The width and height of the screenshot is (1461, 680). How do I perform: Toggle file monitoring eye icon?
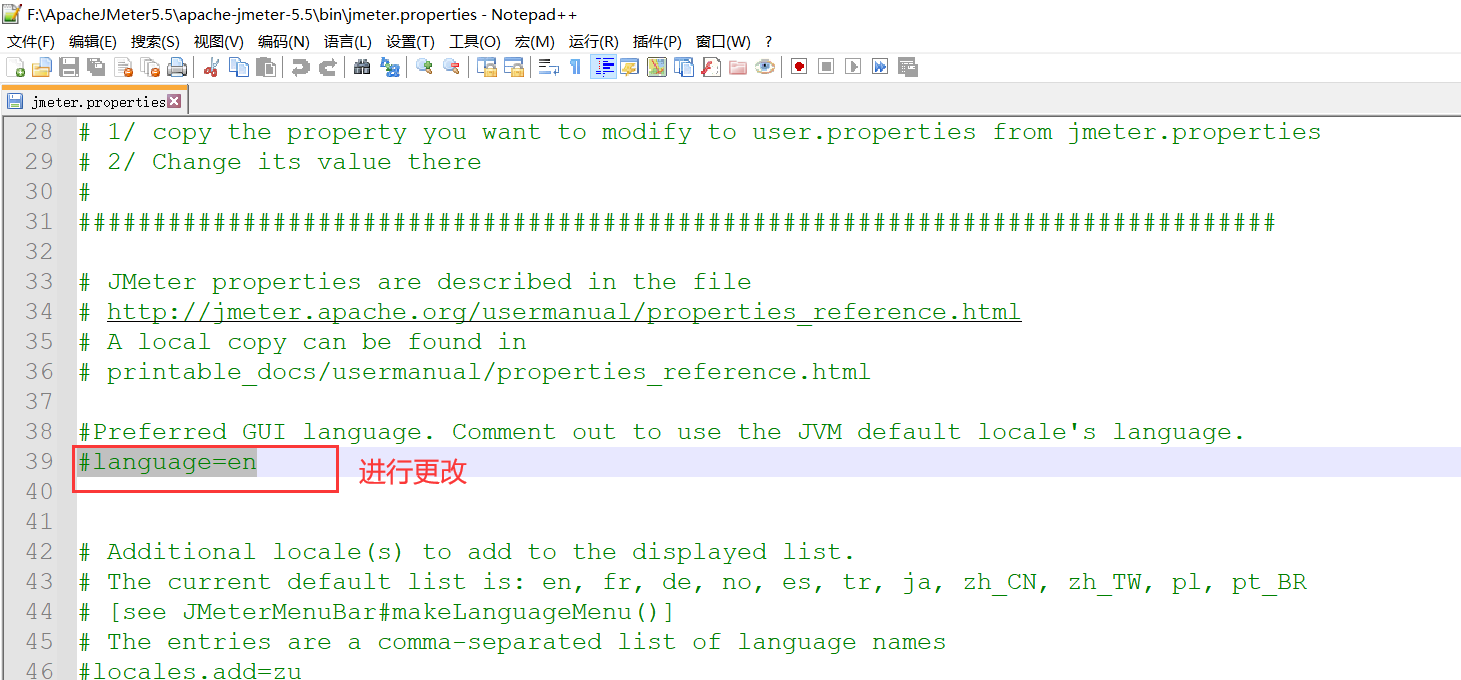pyautogui.click(x=765, y=67)
